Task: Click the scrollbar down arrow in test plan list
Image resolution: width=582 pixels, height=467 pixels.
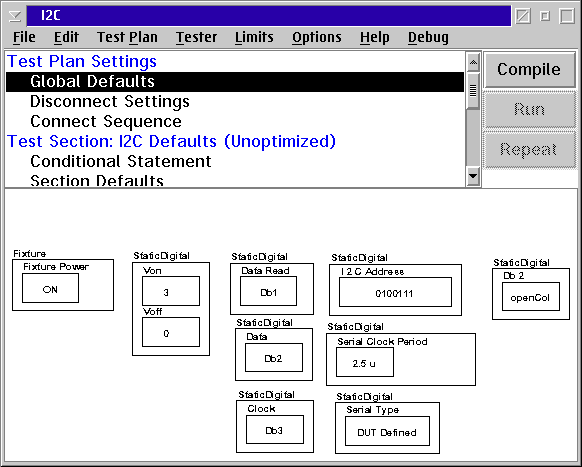Action: click(x=473, y=175)
